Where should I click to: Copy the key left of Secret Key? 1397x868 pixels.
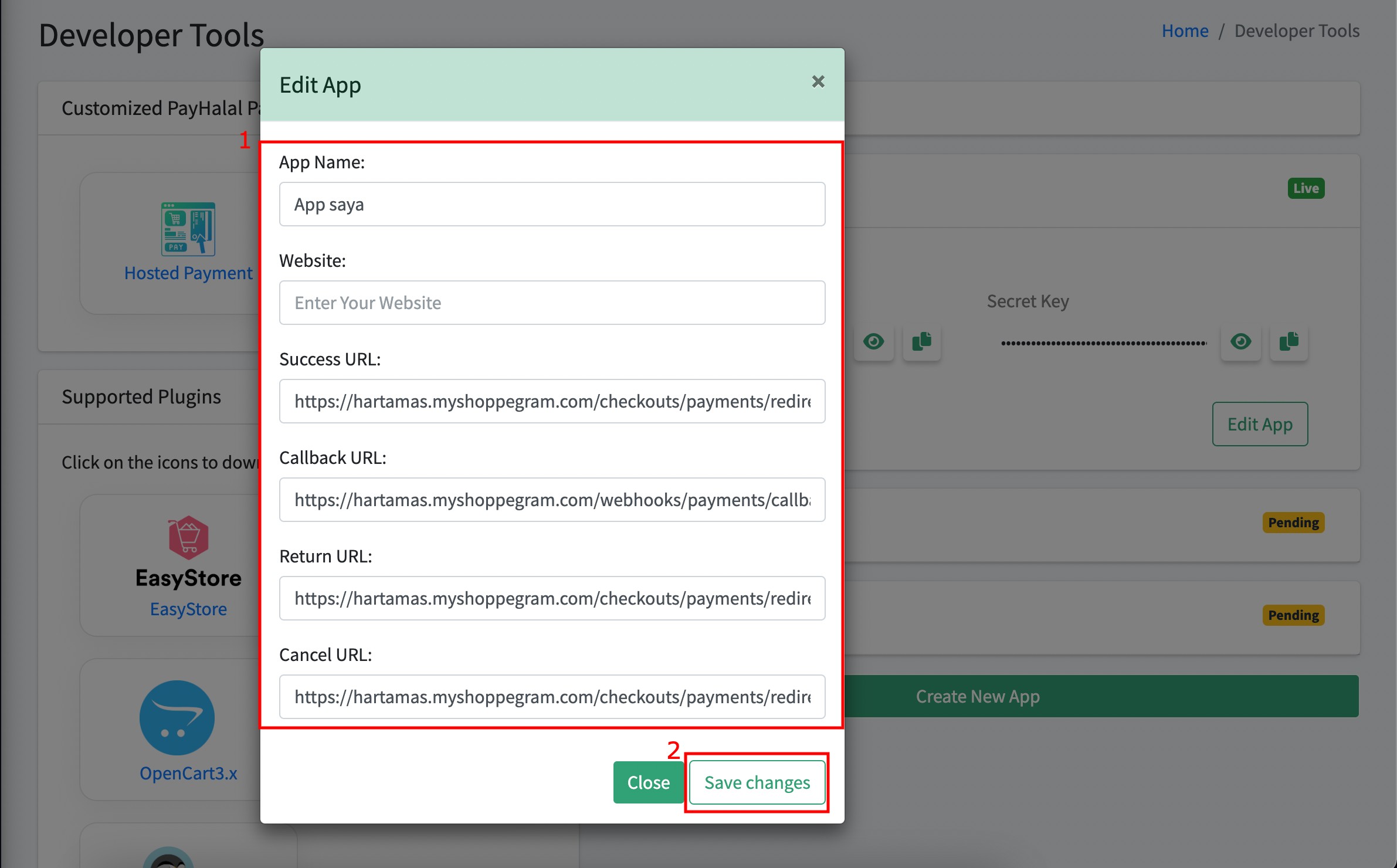922,341
